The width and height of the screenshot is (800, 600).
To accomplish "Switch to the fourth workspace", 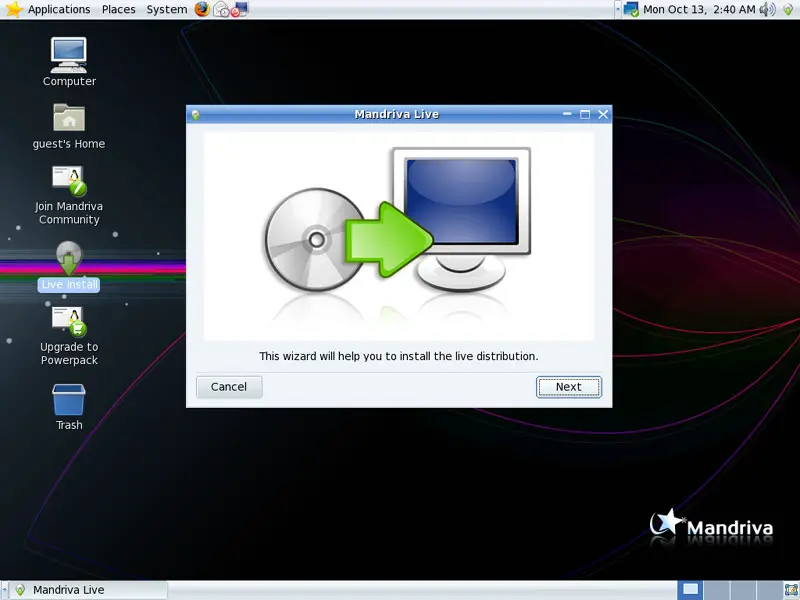I will (x=768, y=590).
